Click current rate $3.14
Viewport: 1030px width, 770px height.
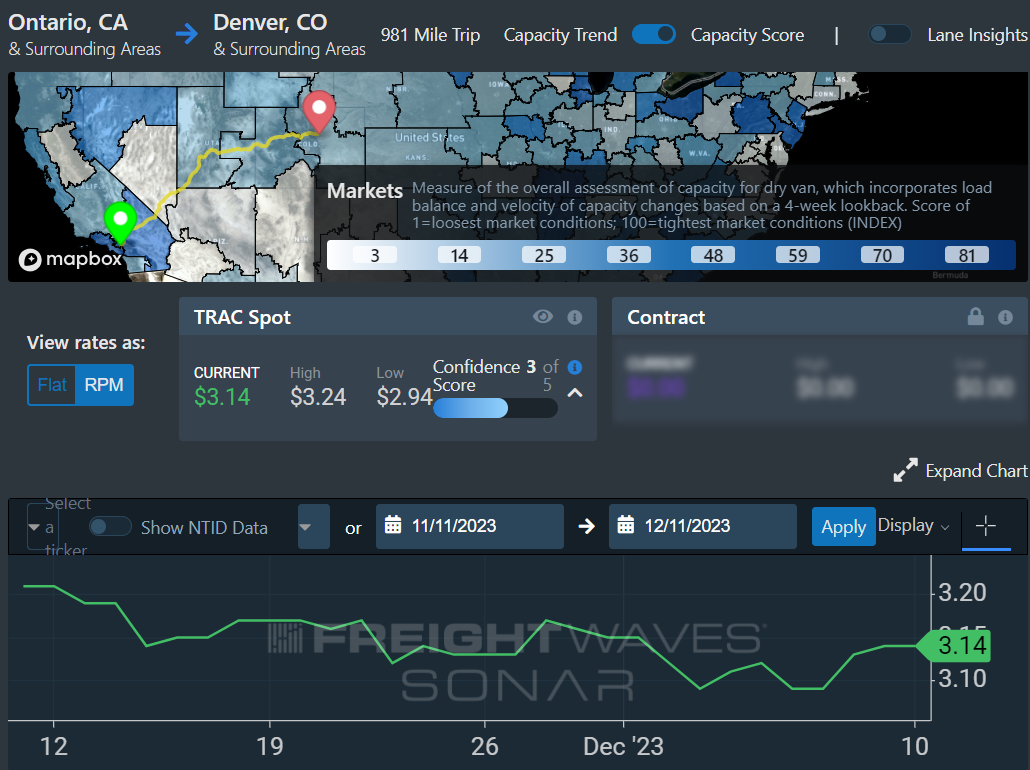pyautogui.click(x=222, y=397)
